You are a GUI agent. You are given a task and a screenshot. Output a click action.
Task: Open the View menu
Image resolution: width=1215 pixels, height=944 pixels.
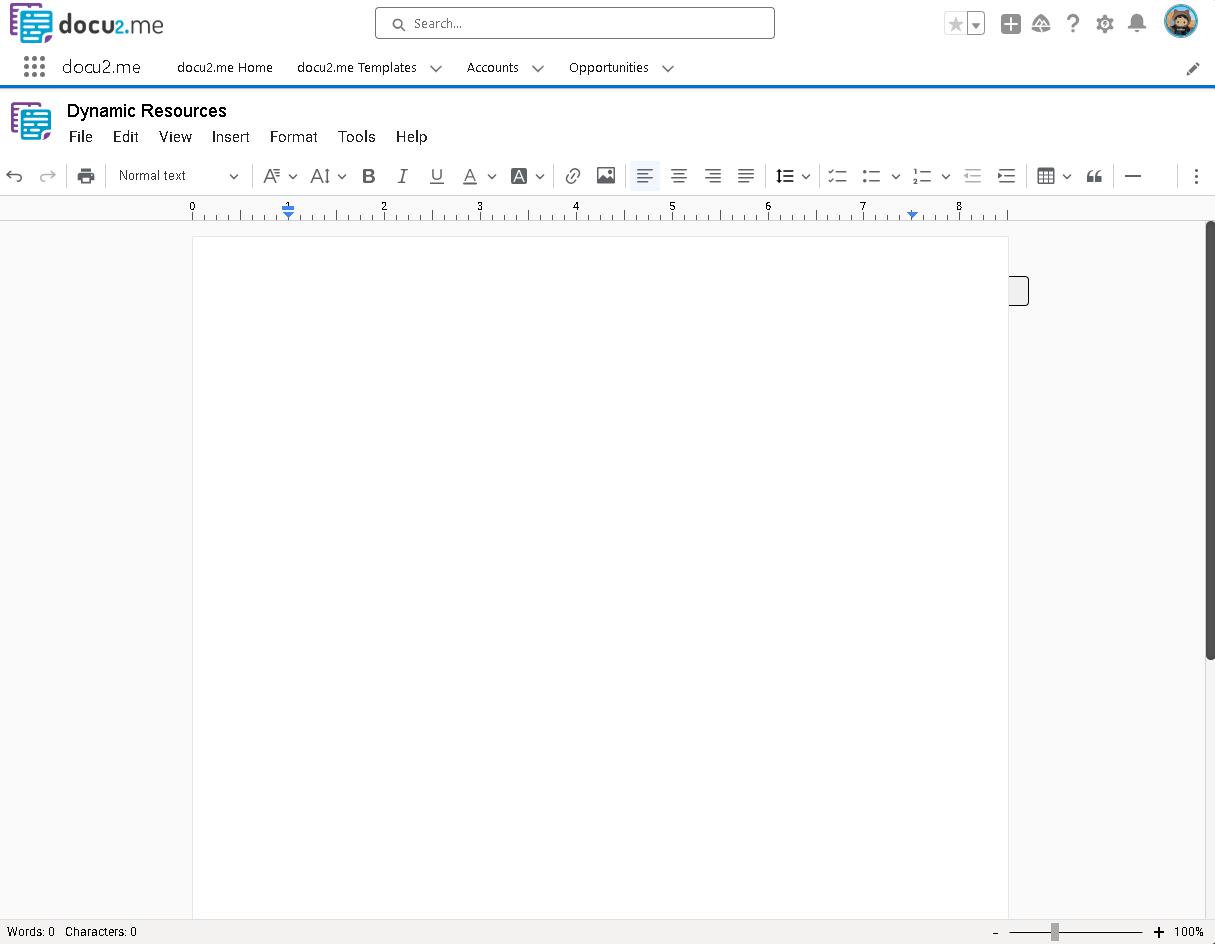pos(175,137)
